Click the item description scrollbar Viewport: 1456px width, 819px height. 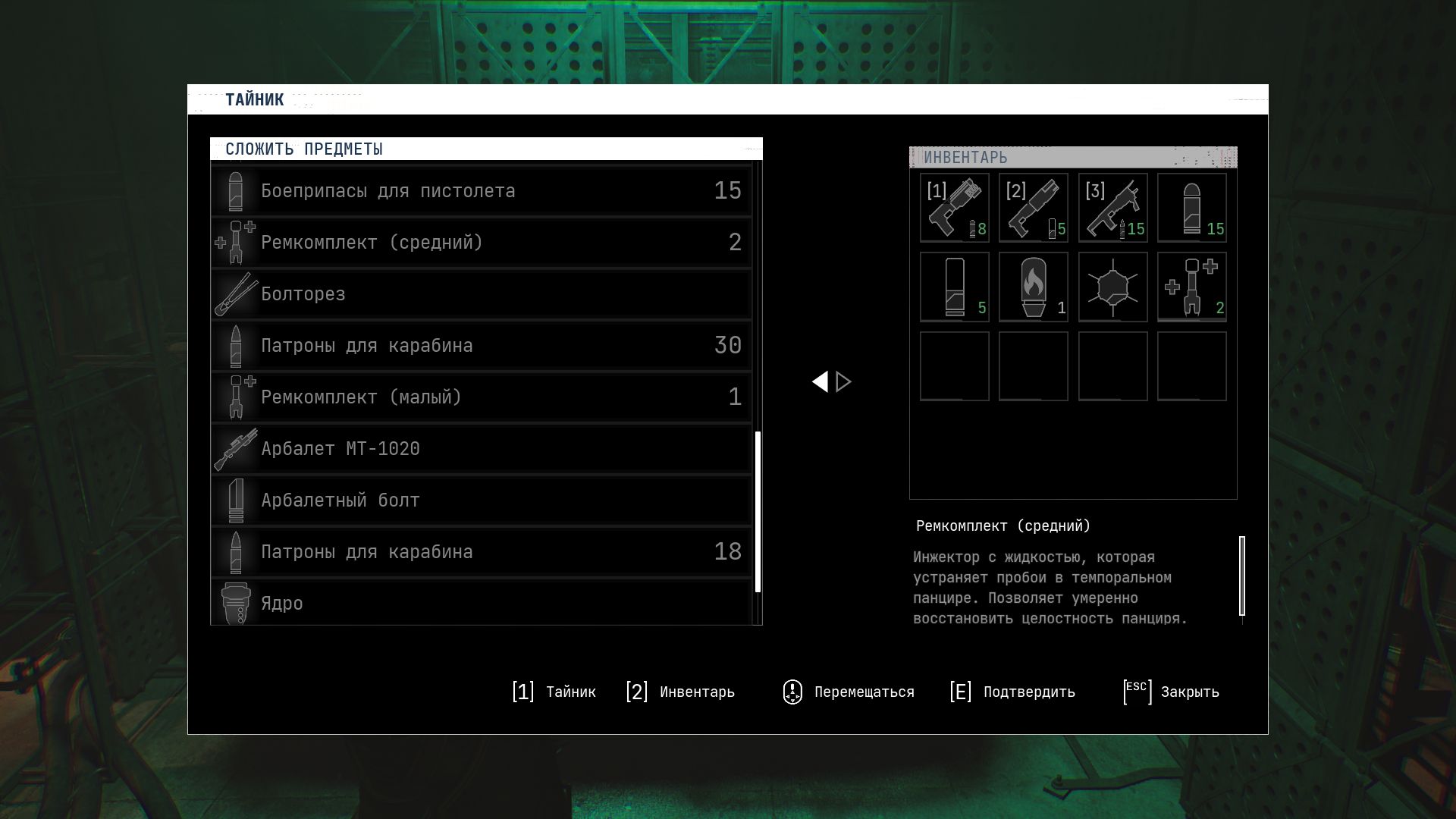tap(1241, 576)
